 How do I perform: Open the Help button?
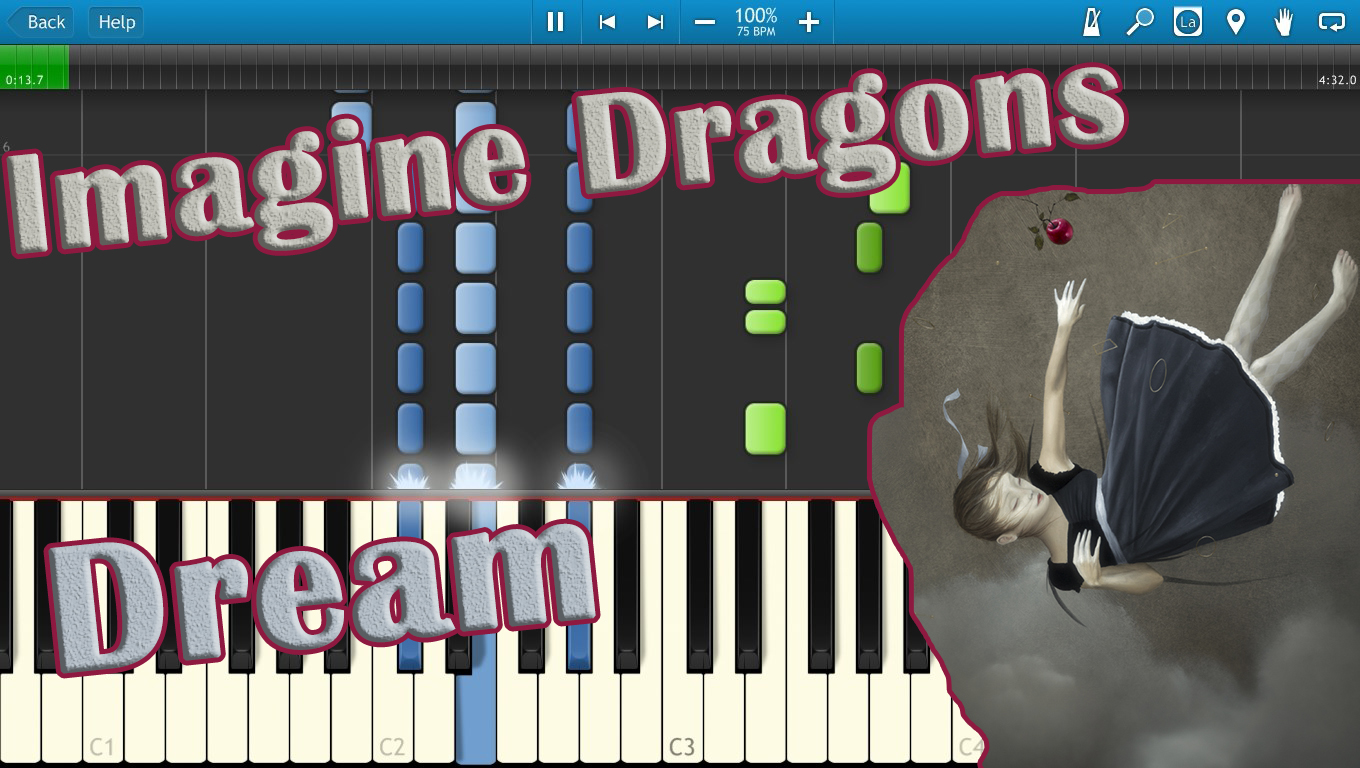[x=116, y=22]
